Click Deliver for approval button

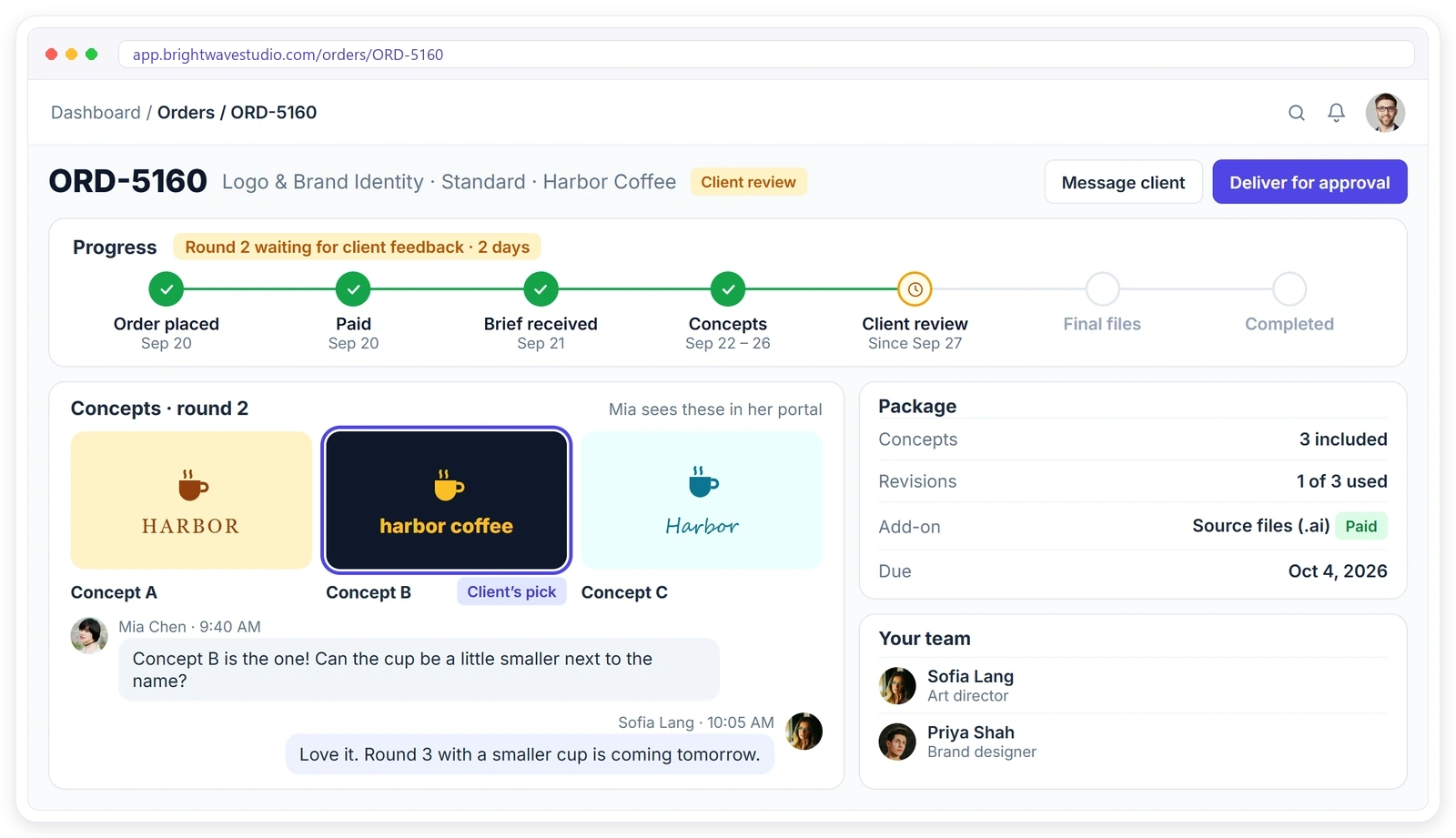pos(1309,182)
